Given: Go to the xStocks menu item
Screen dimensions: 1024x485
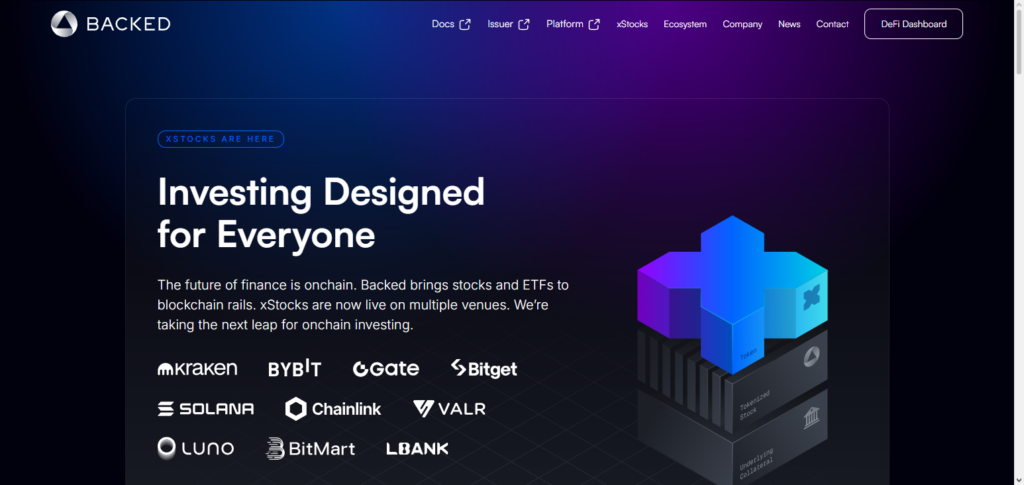Looking at the screenshot, I should coord(632,24).
